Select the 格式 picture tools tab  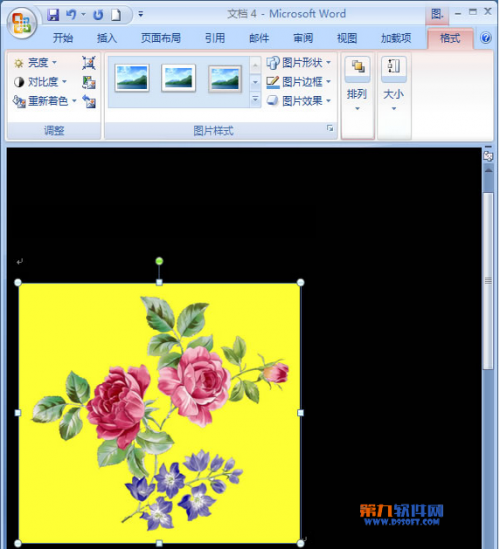(450, 38)
